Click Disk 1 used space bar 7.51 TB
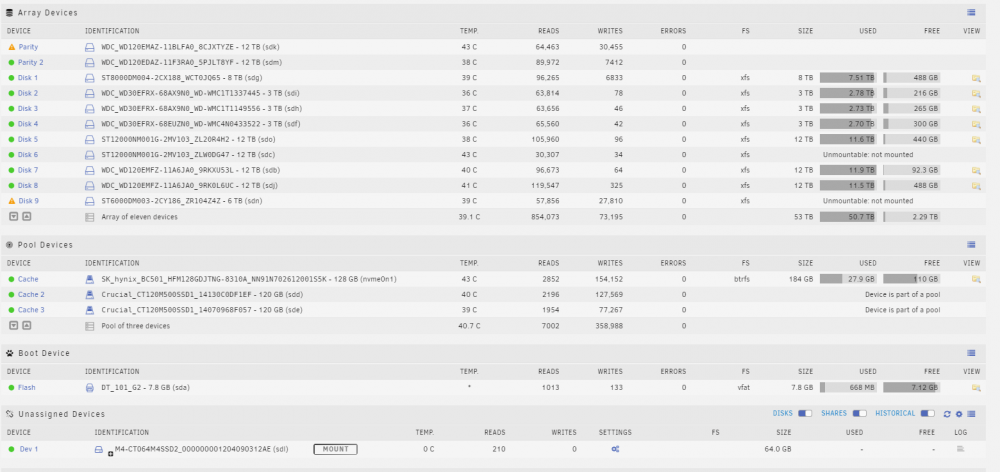The height and width of the screenshot is (472, 1000). pos(848,78)
